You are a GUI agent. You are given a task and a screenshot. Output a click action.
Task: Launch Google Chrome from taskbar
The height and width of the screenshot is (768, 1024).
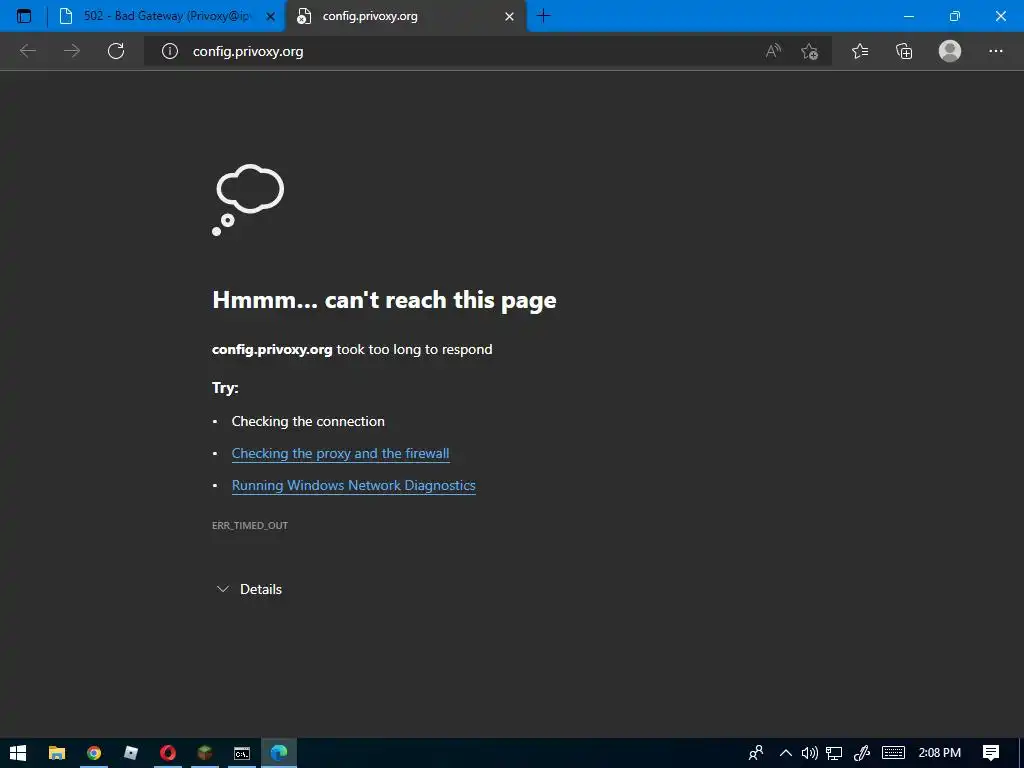(x=94, y=753)
